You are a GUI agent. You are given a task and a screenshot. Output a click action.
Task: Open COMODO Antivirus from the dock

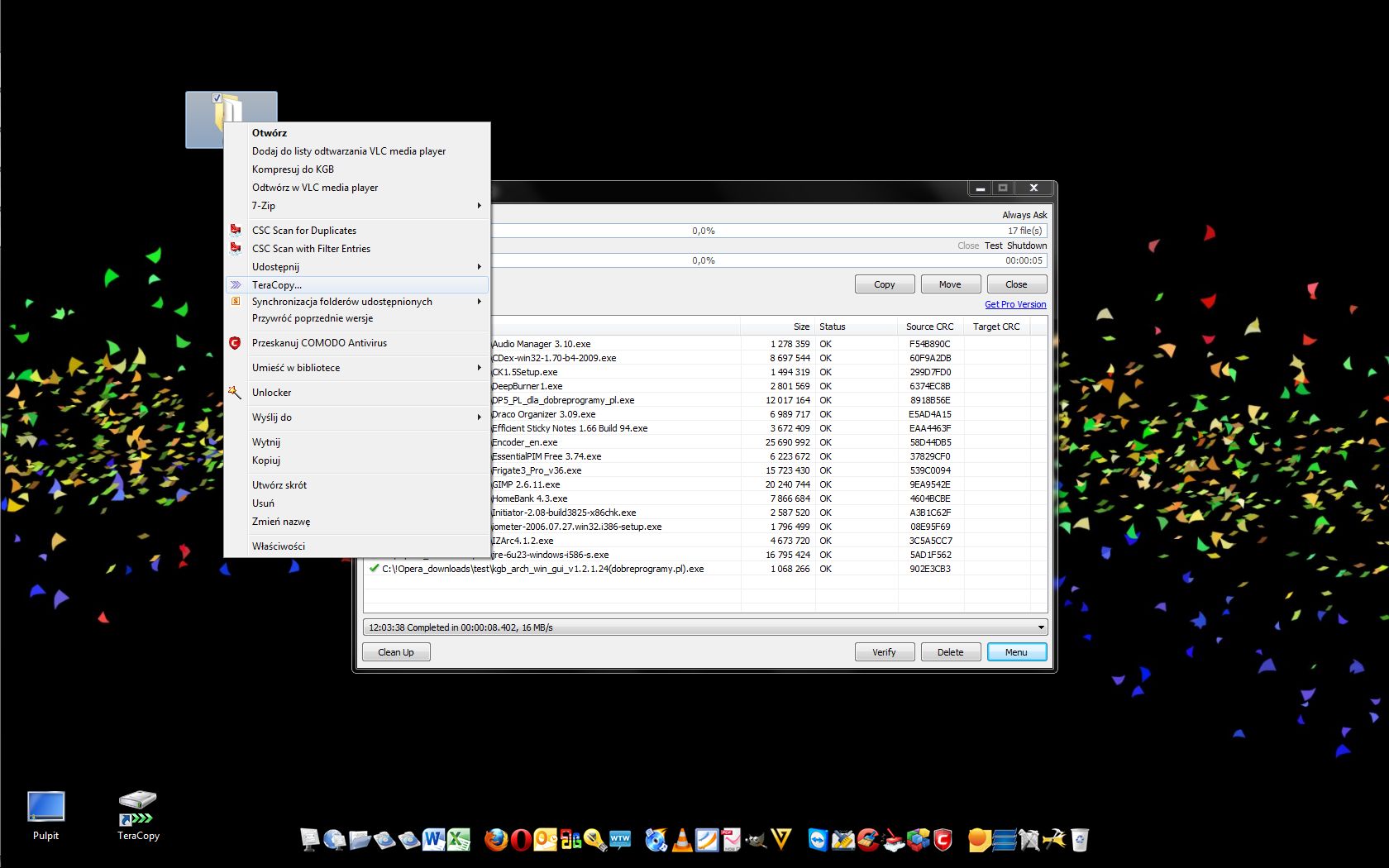942,840
